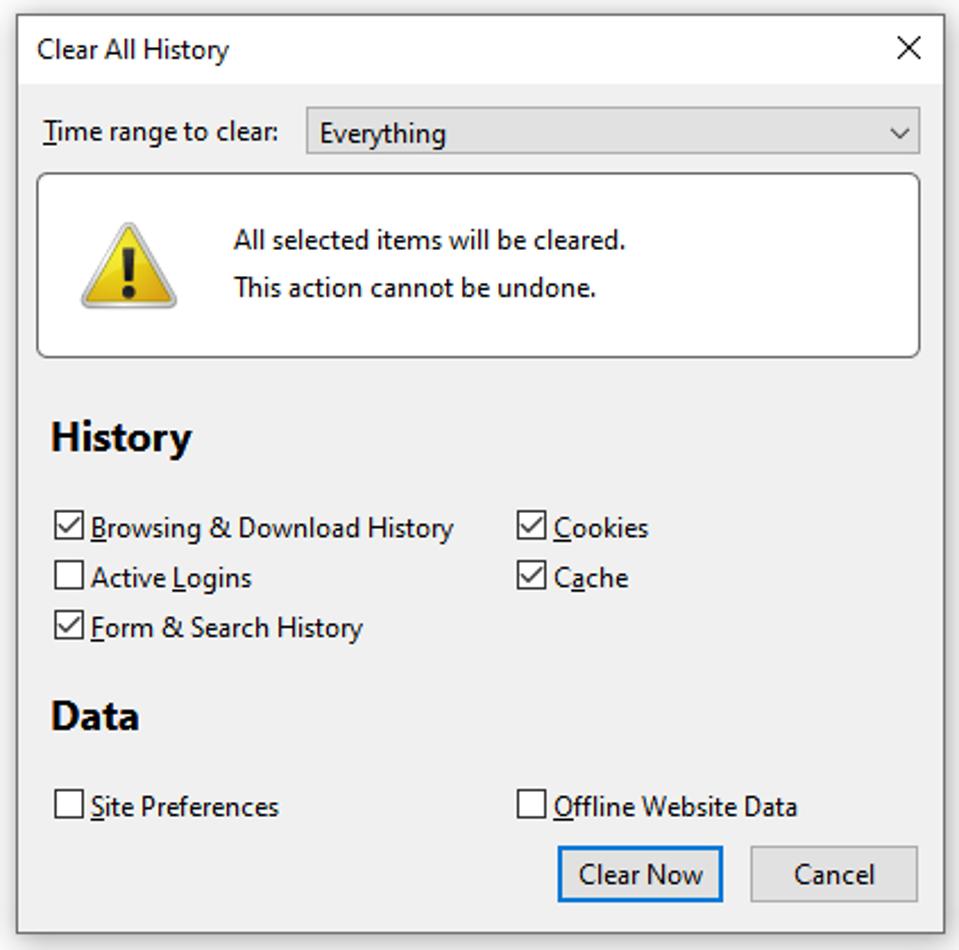Click the yellow warning triangle icon
This screenshot has height=950, width=959.
(129, 266)
